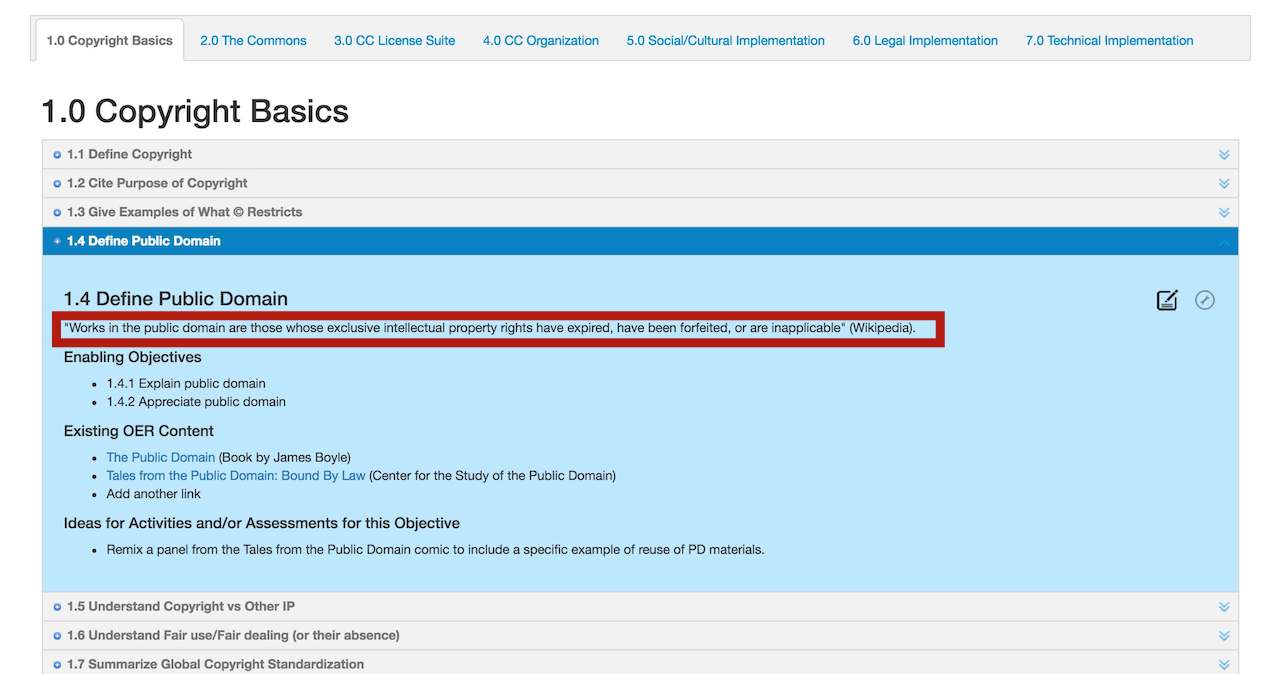Screen dimensions: 1280x674
Task: Follow the Tales from the Public Domain link
Action: pyautogui.click(x=236, y=476)
